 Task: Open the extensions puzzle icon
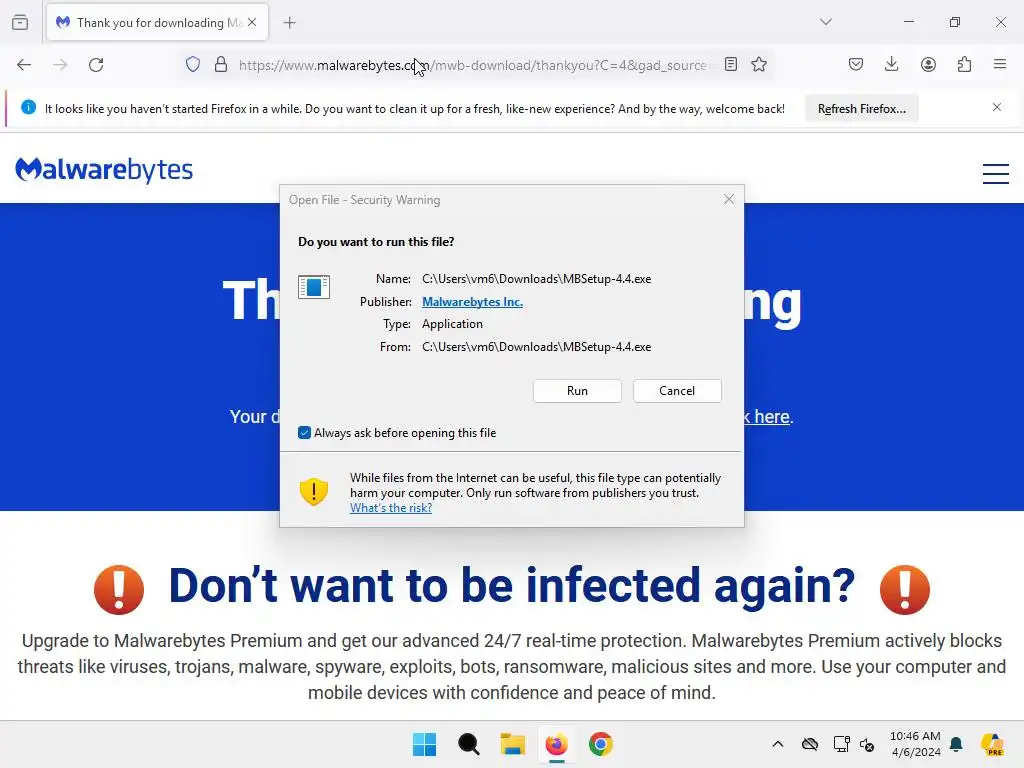pyautogui.click(x=964, y=64)
